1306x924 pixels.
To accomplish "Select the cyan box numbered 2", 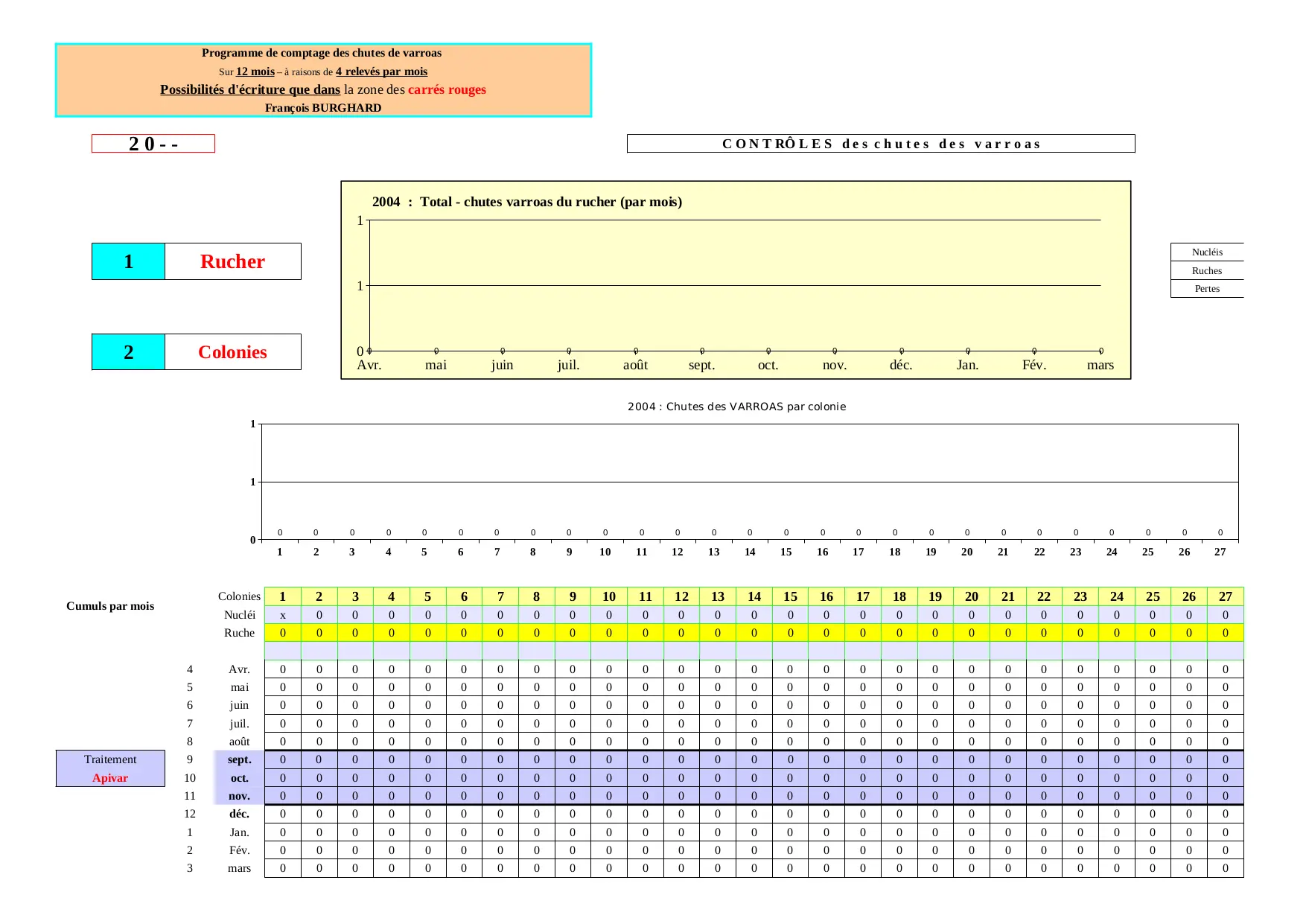I will pyautogui.click(x=128, y=352).
